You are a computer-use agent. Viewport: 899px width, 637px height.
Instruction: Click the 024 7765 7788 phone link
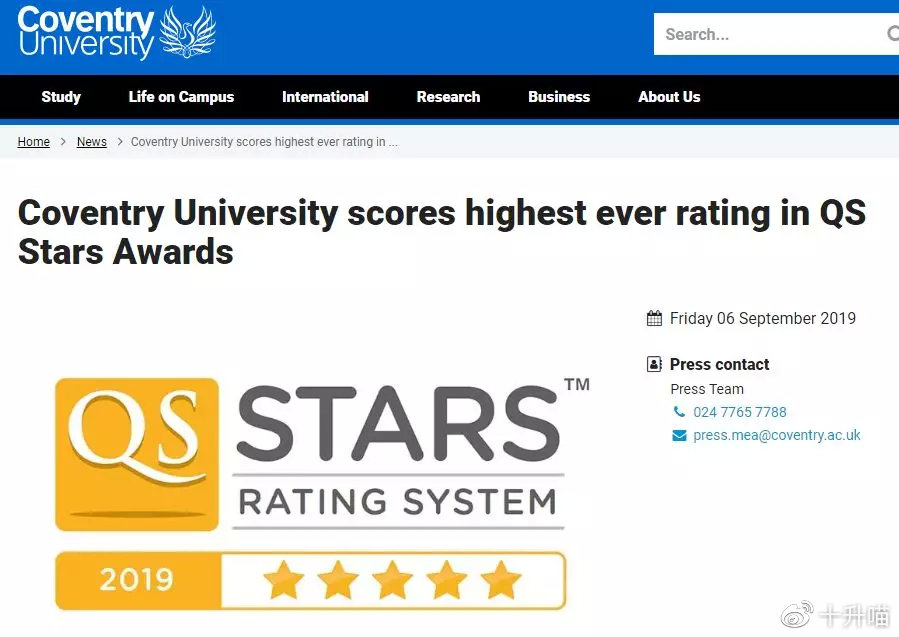pyautogui.click(x=740, y=412)
